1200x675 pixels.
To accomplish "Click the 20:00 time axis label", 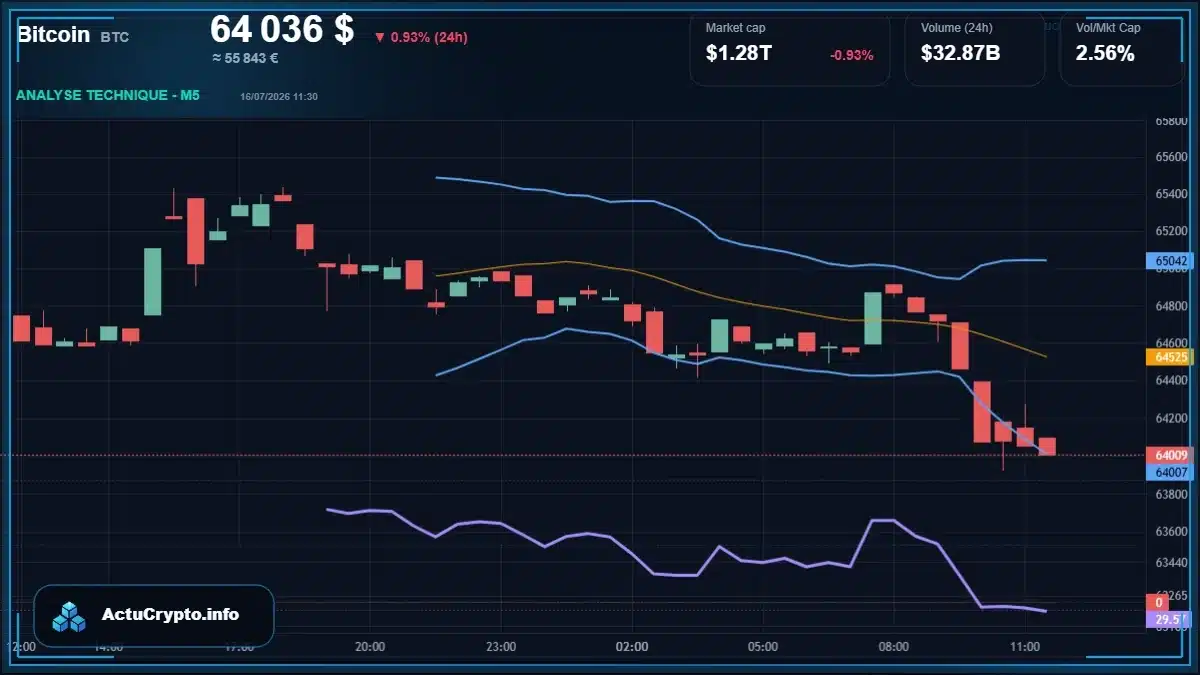I will coord(370,647).
